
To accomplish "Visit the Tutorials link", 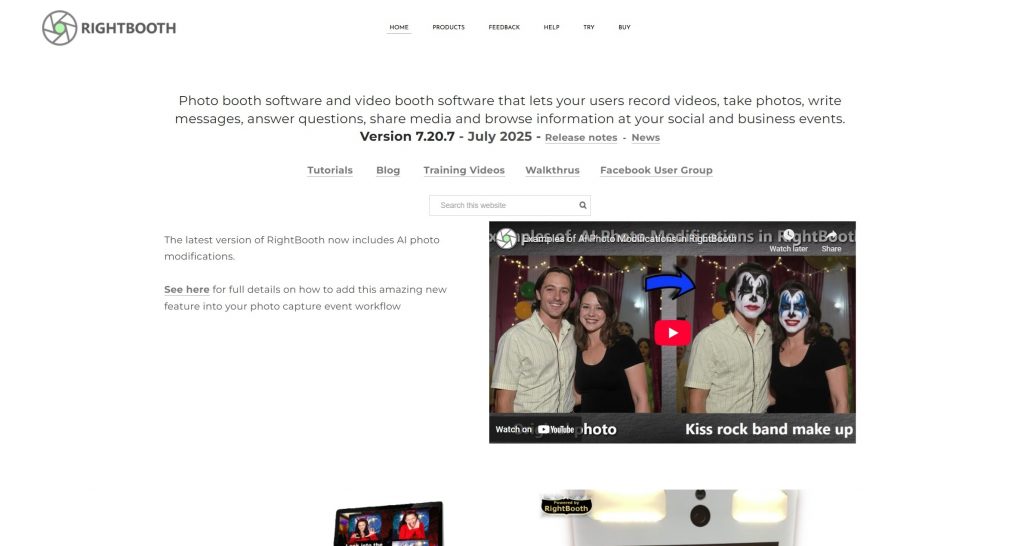I will click(x=330, y=170).
